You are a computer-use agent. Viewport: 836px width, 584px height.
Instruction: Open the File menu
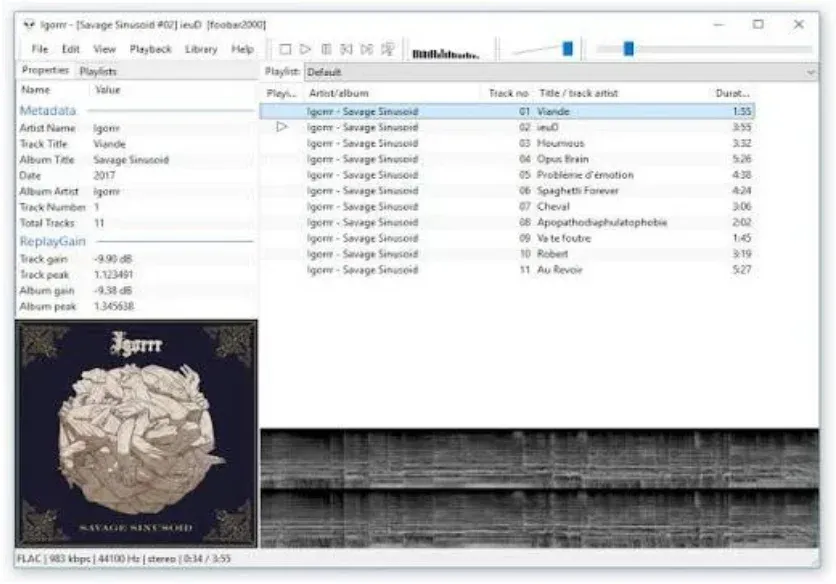pyautogui.click(x=39, y=49)
